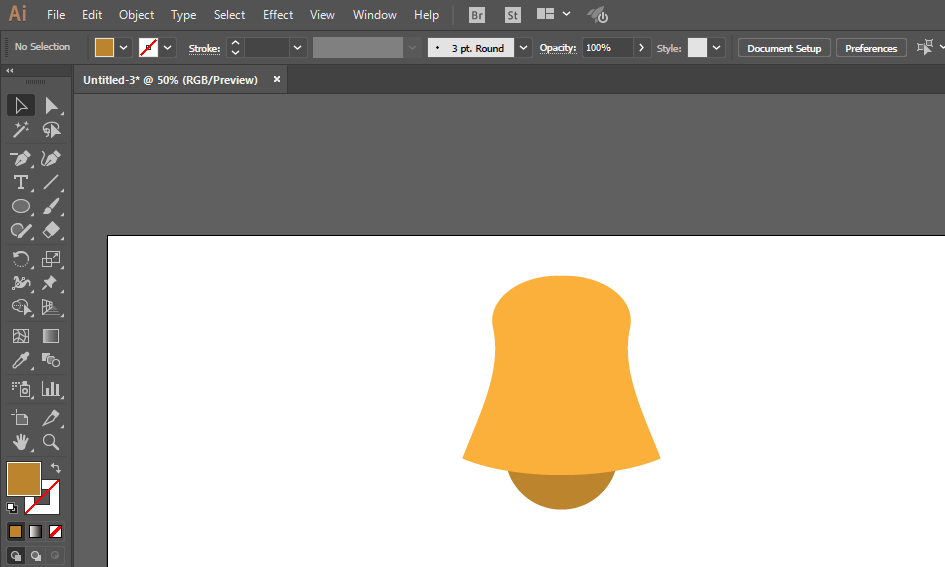Open the Effect menu
Image resolution: width=945 pixels, height=567 pixels.
pyautogui.click(x=278, y=14)
